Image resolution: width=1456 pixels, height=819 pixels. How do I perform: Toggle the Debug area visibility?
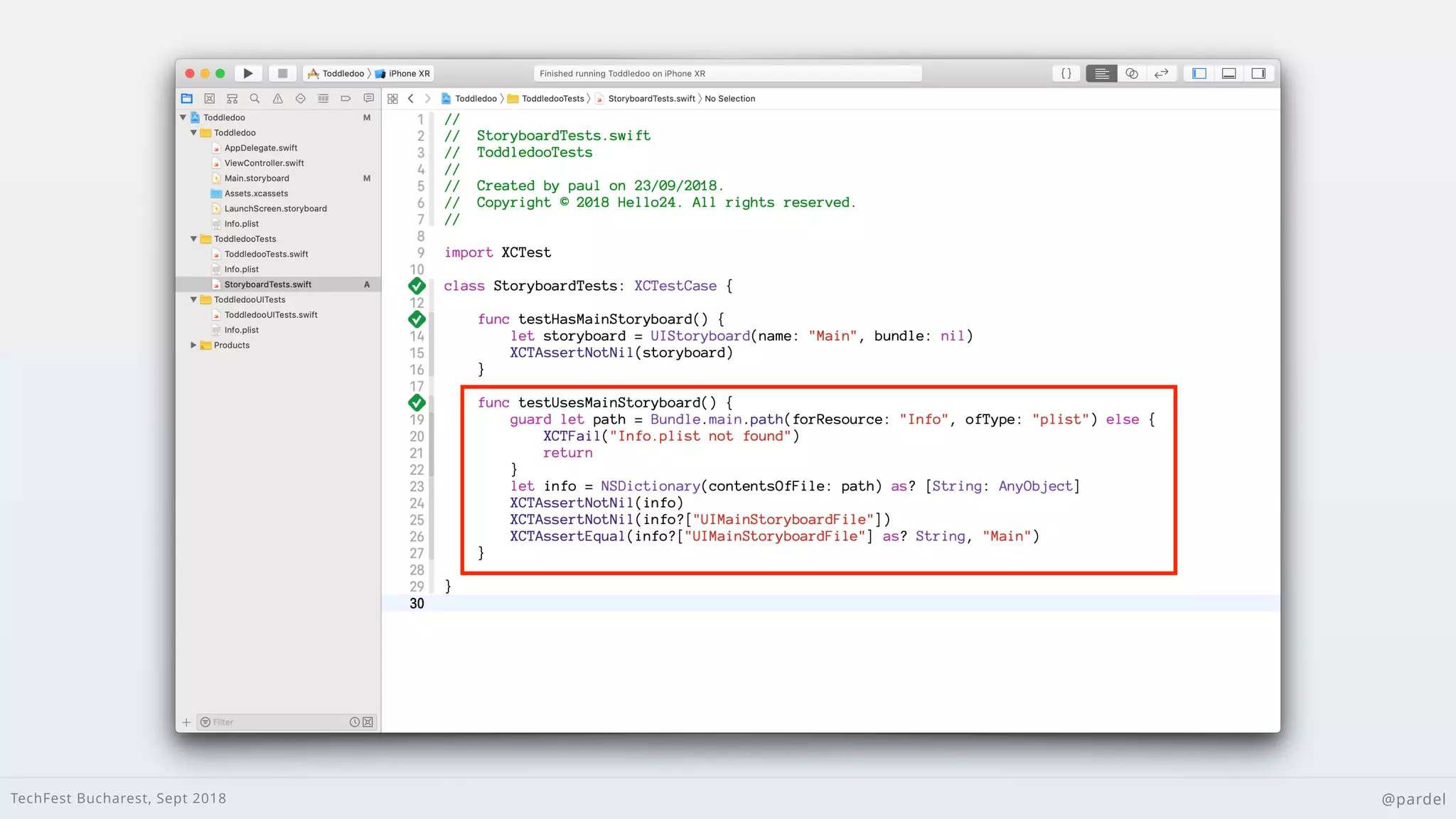pos(1228,73)
